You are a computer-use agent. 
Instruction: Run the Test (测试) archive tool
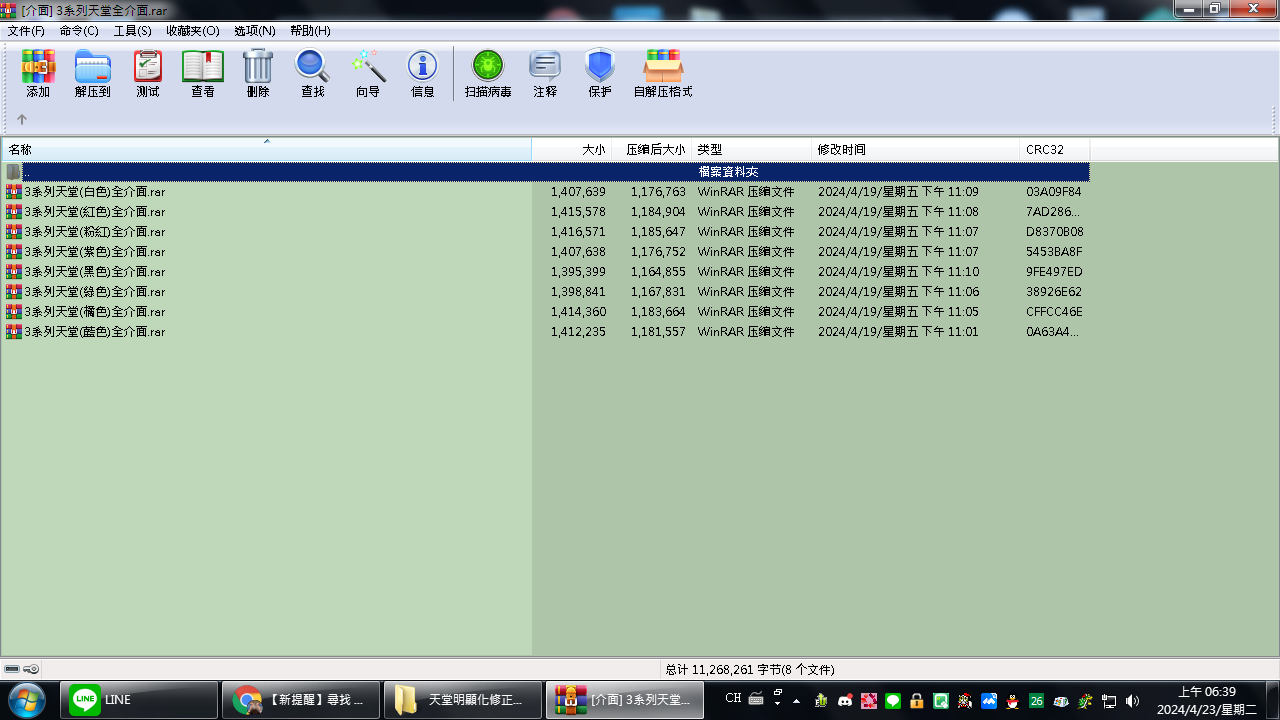148,74
